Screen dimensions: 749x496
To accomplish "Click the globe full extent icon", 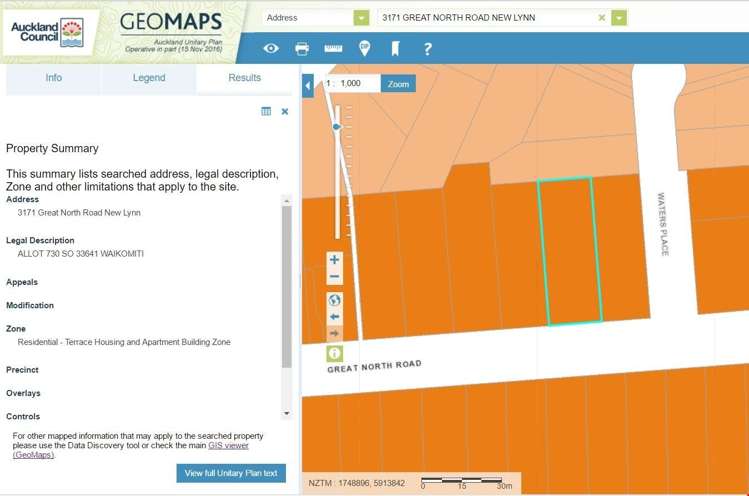I will tap(335, 300).
